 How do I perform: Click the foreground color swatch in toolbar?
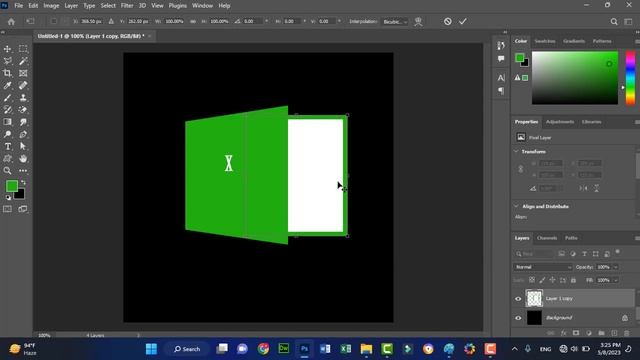(11, 186)
